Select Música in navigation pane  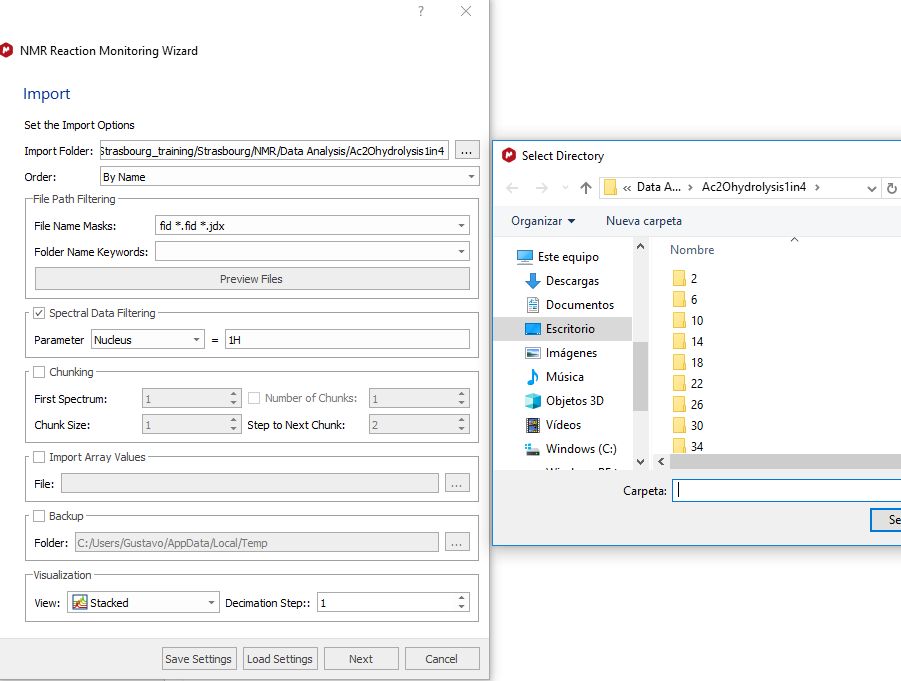point(555,377)
